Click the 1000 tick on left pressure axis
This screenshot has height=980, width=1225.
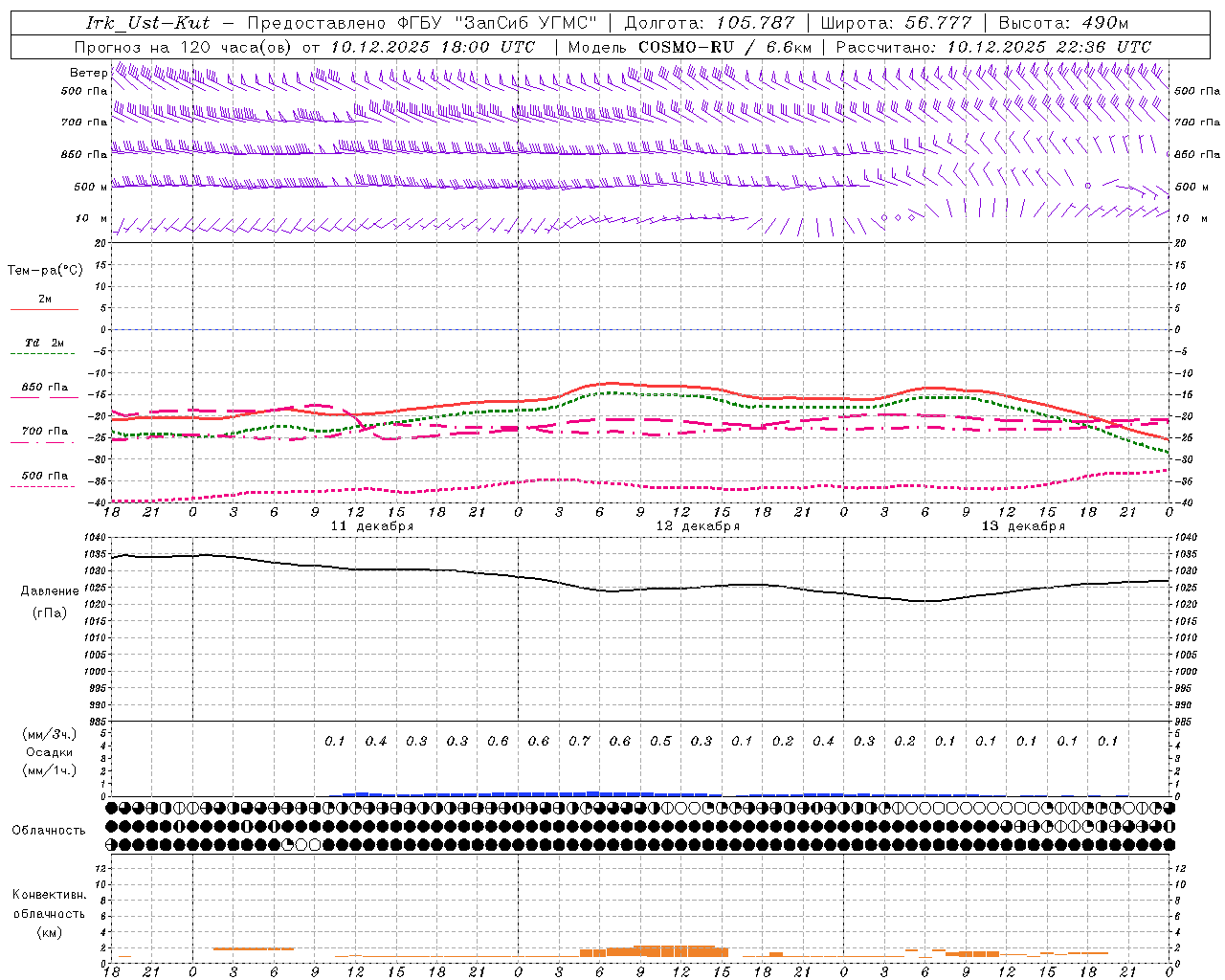coord(96,672)
